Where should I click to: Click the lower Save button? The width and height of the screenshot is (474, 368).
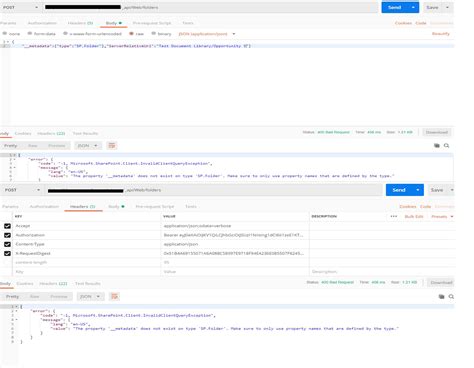[437, 190]
